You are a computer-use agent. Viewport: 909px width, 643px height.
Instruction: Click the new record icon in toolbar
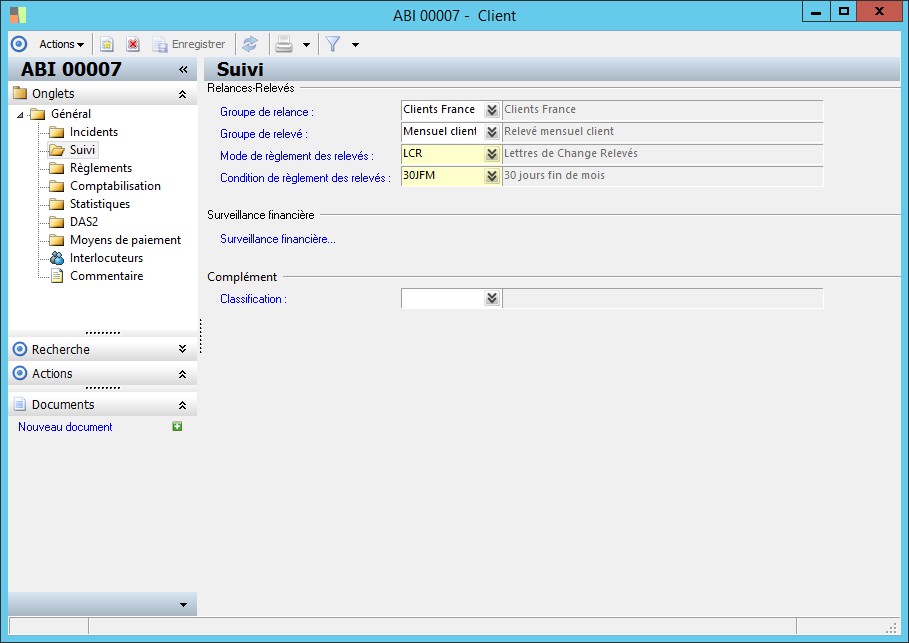pos(107,44)
